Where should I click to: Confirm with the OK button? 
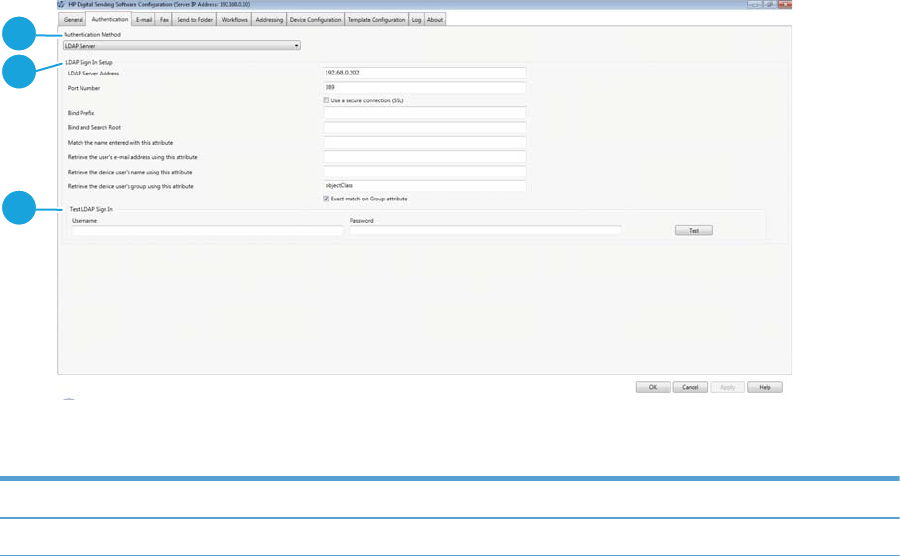click(x=653, y=387)
